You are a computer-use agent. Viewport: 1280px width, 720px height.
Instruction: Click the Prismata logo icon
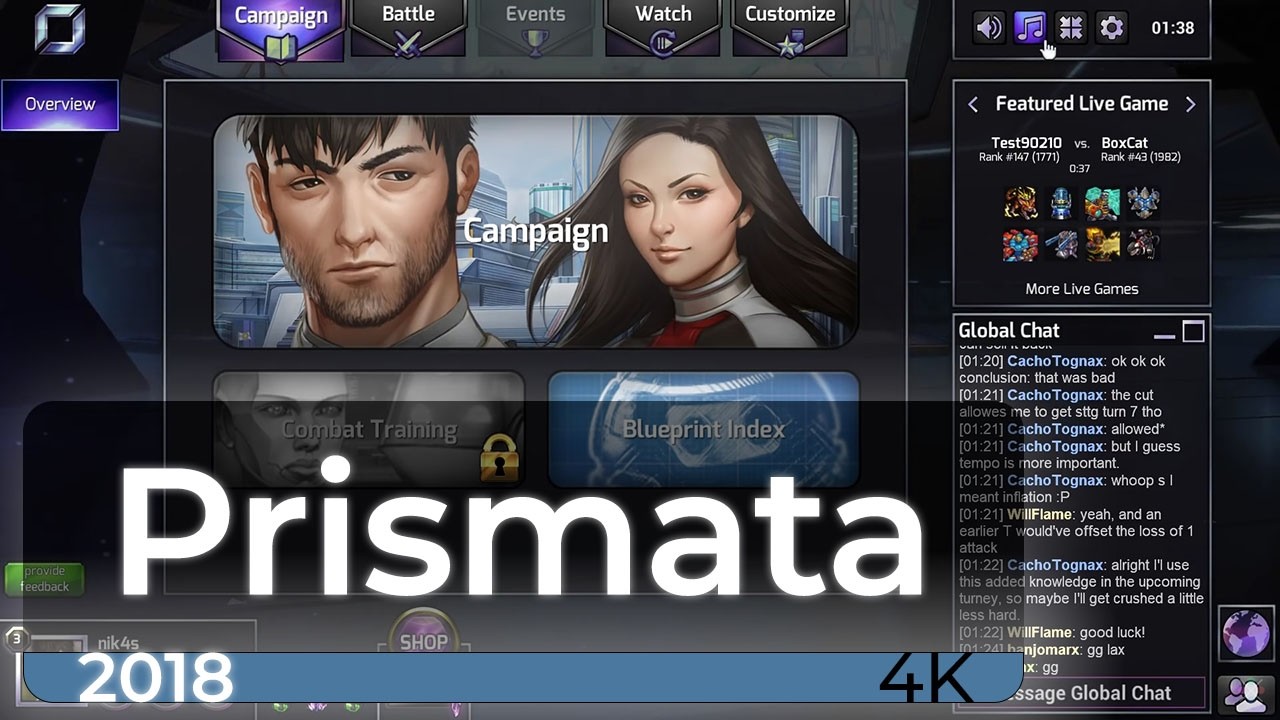[x=60, y=29]
